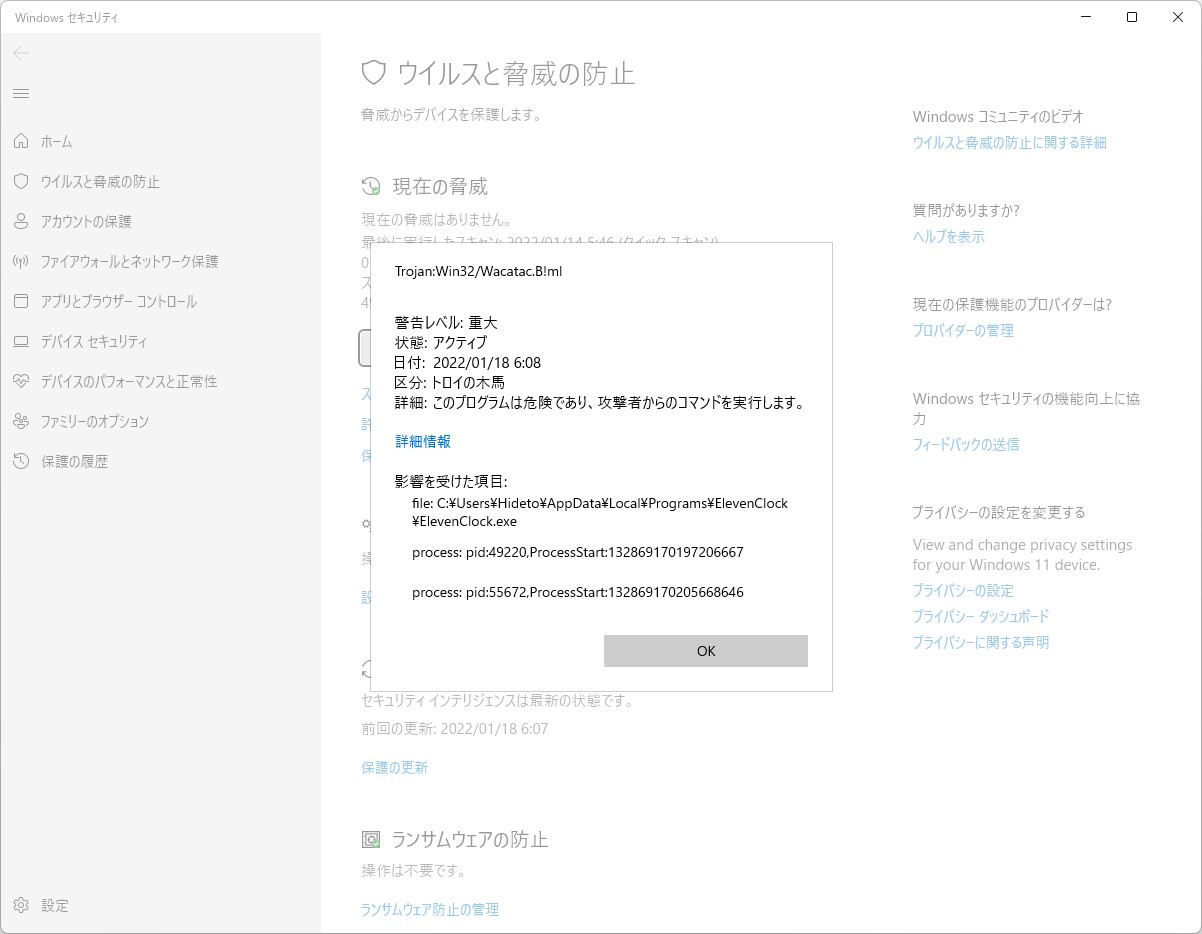Open ファイアウォールとネットワーク保護 in the sidebar
This screenshot has height=934, width=1202.
coord(110,261)
